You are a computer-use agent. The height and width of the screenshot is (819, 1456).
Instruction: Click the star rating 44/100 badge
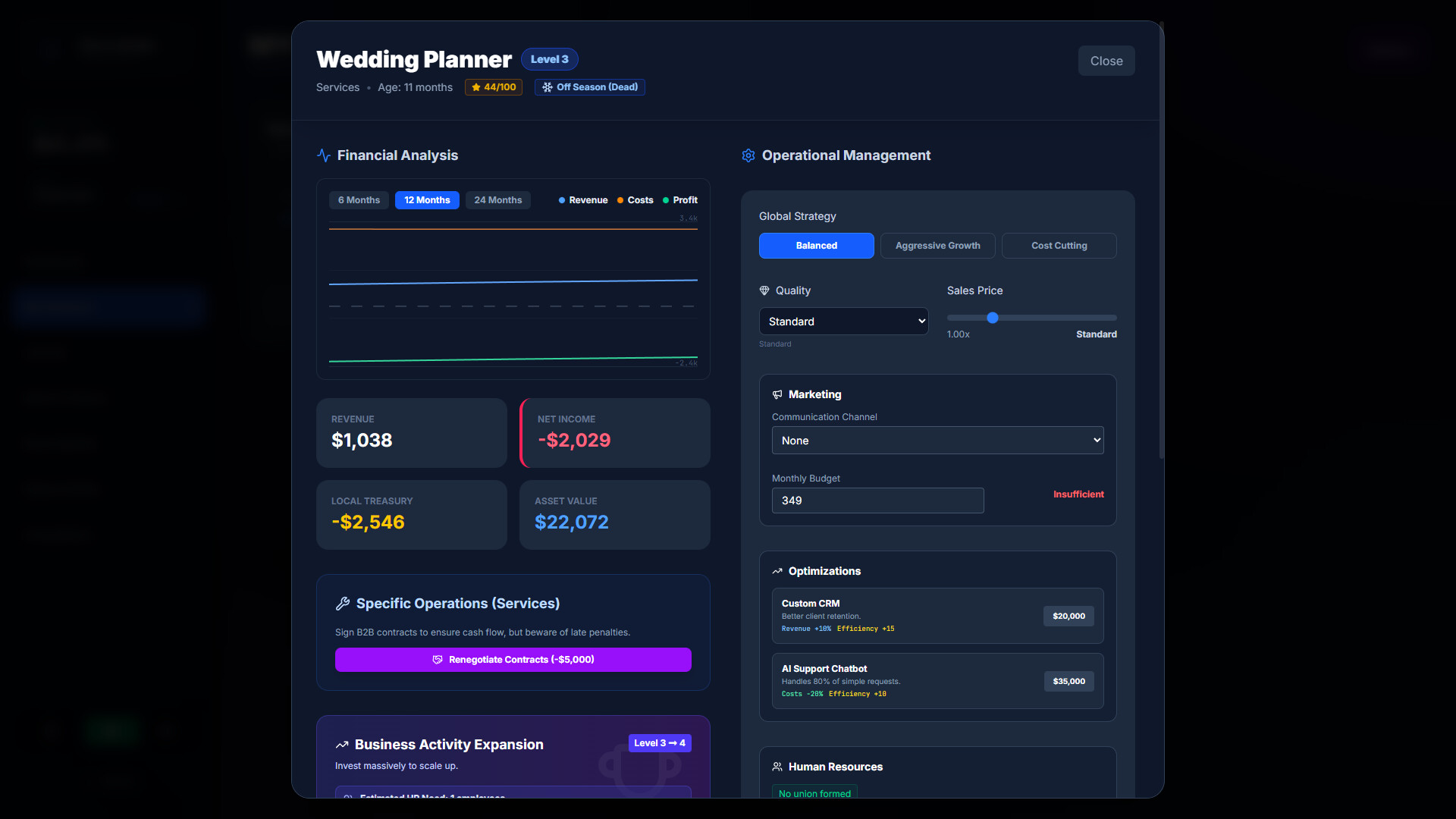494,87
